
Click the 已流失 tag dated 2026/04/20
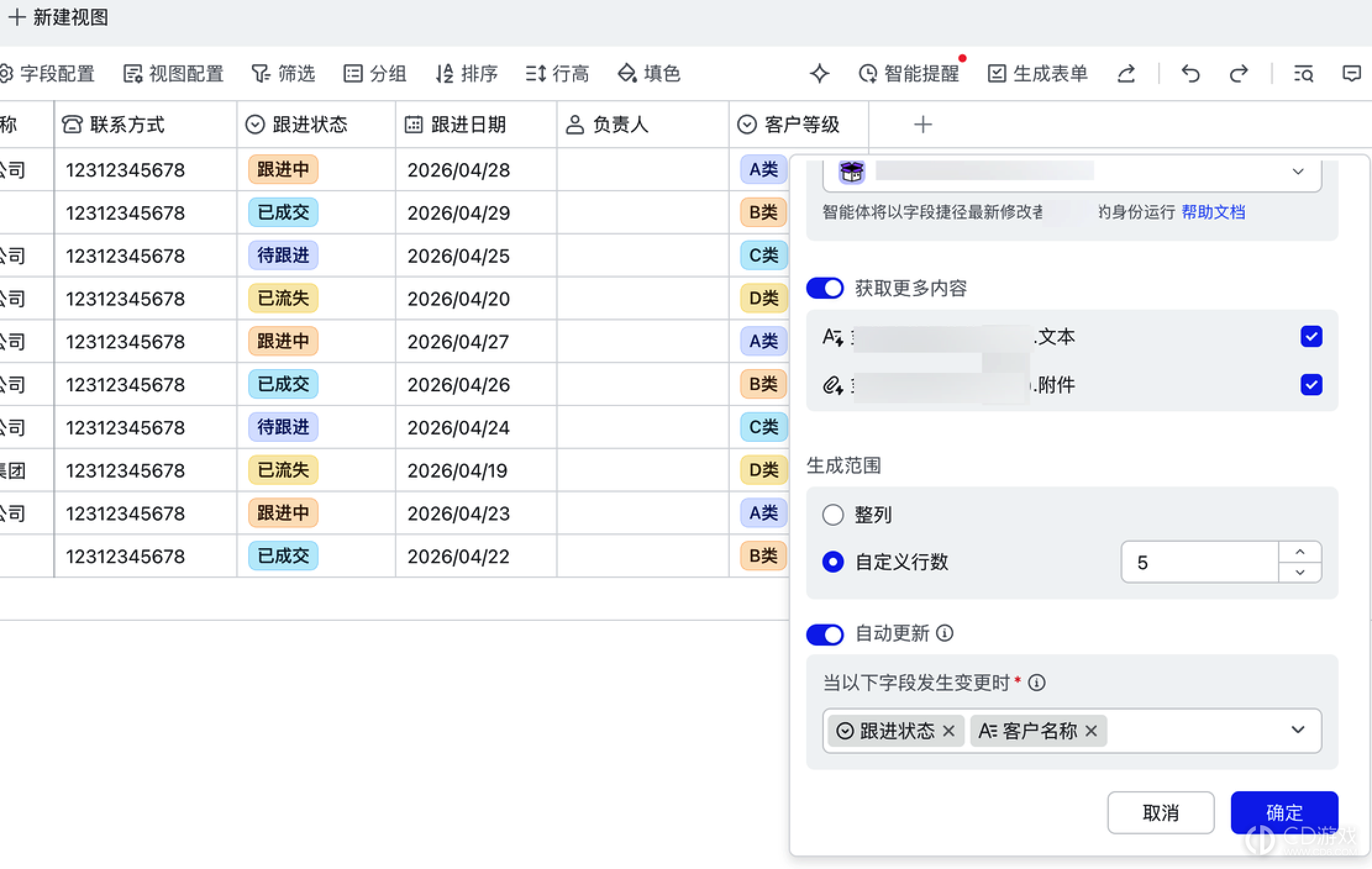[283, 298]
